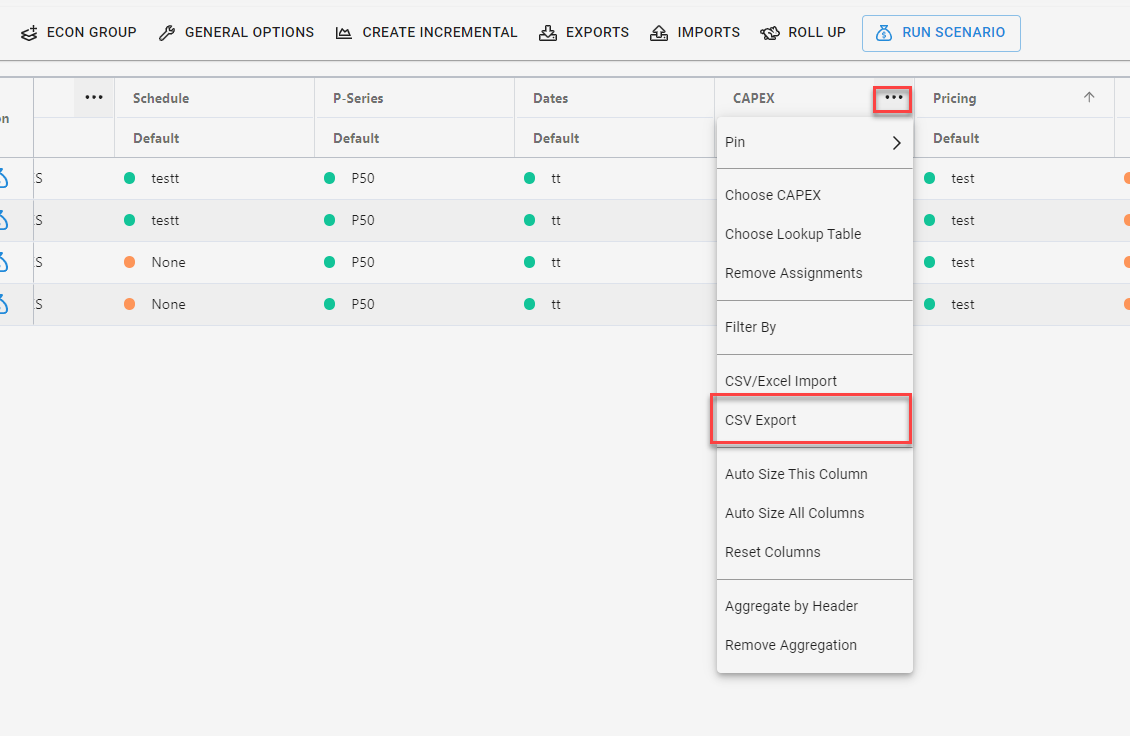The height and width of the screenshot is (736, 1130).
Task: Open the ECON GROUP button
Action: pyautogui.click(x=79, y=33)
